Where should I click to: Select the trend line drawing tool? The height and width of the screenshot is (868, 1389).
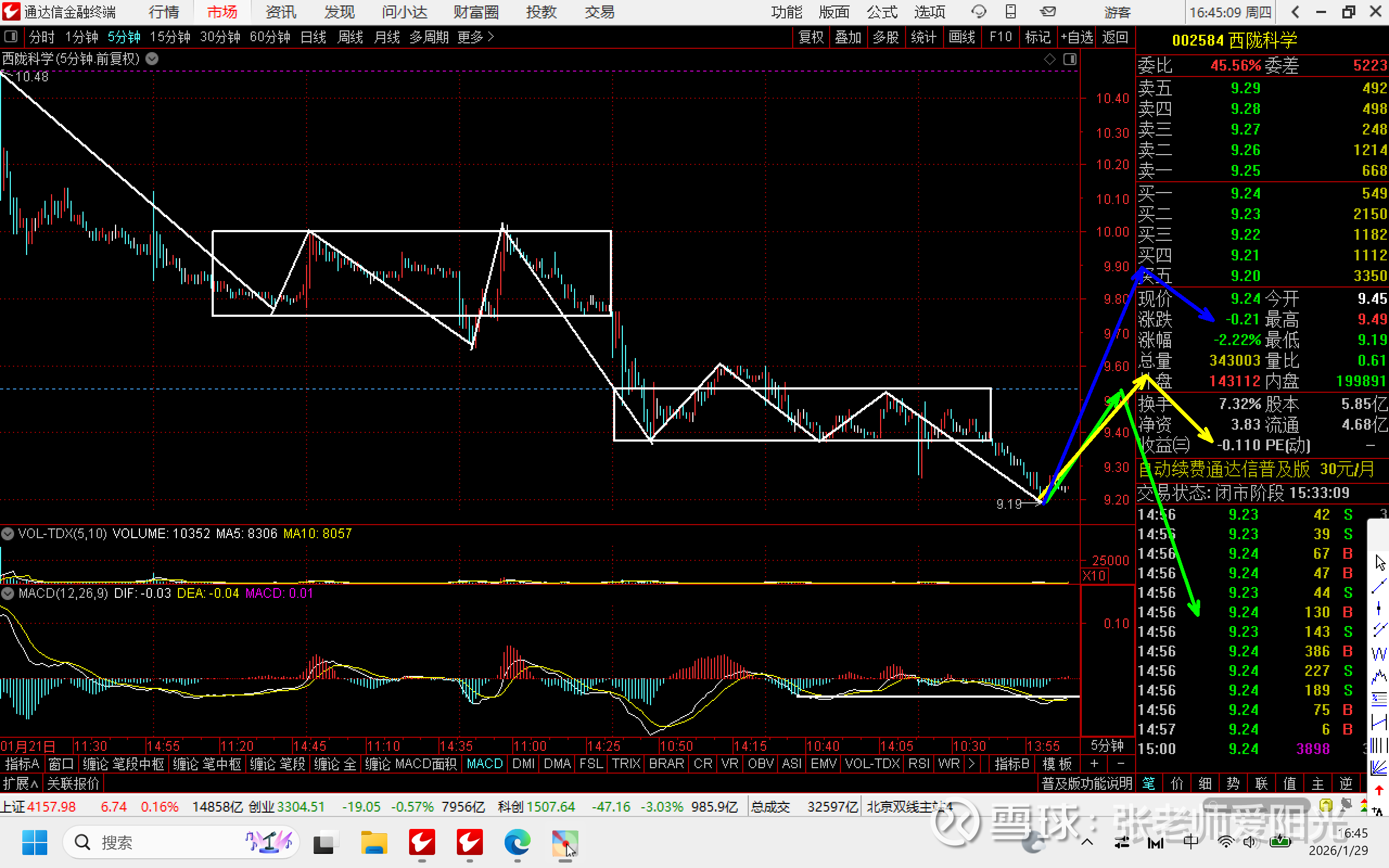click(x=1379, y=586)
